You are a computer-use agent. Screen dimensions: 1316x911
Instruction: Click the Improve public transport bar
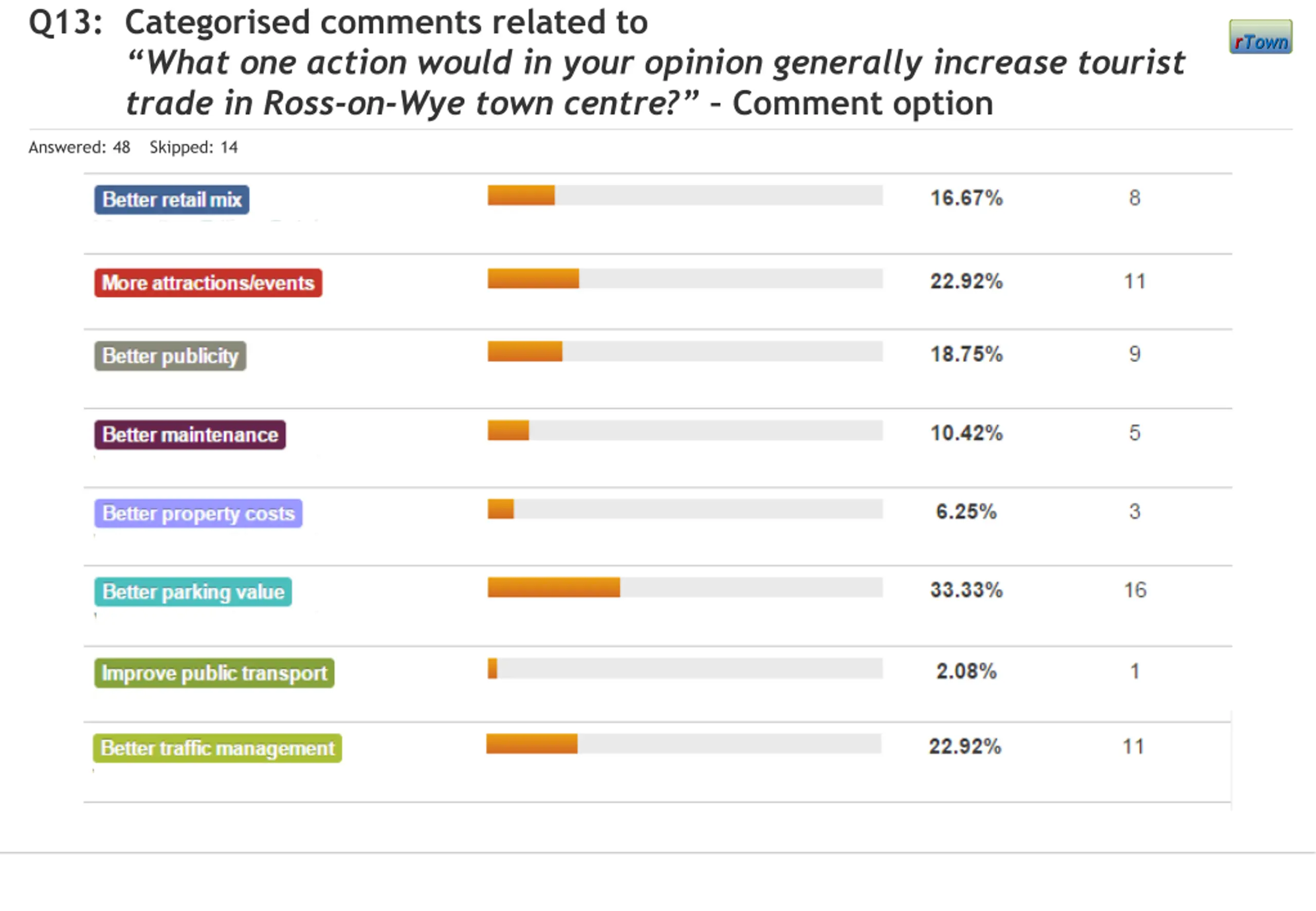[x=685, y=668]
